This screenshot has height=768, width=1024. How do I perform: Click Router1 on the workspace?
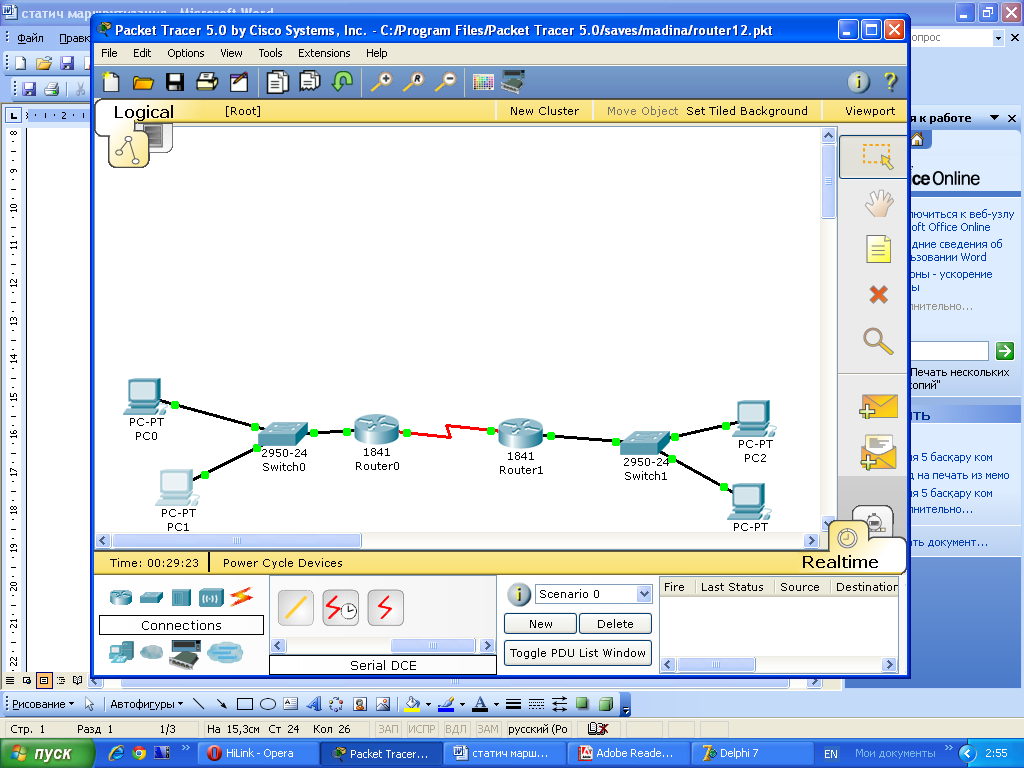[x=520, y=434]
